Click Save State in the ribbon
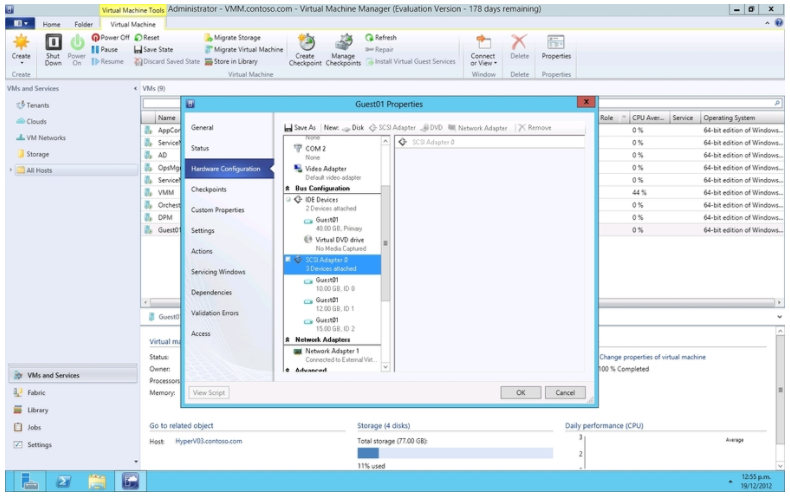This screenshot has width=790, height=498. [x=153, y=49]
